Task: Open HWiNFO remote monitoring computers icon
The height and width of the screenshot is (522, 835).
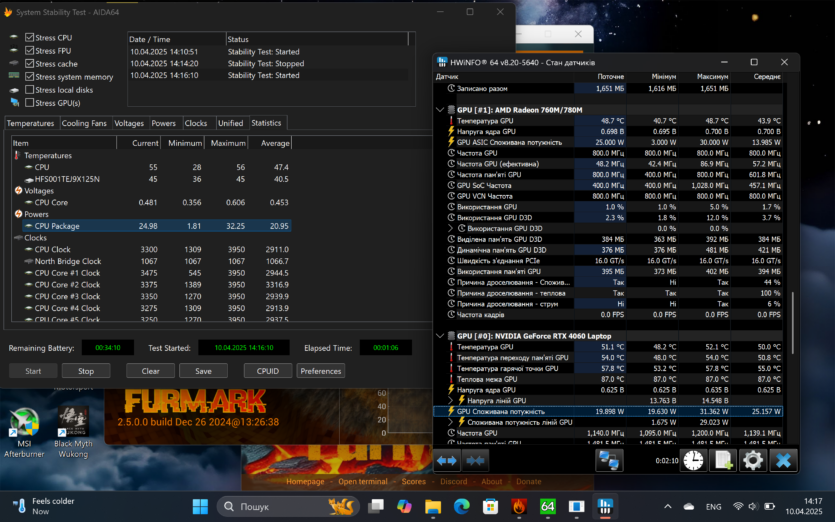Action: [609, 461]
